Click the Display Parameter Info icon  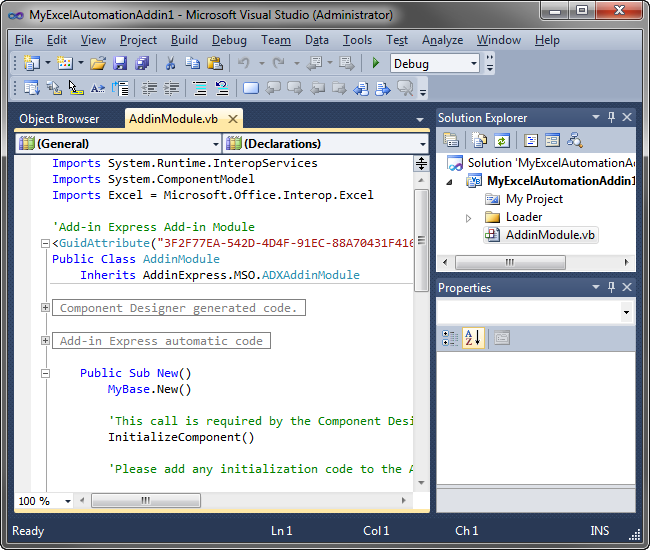(x=54, y=88)
